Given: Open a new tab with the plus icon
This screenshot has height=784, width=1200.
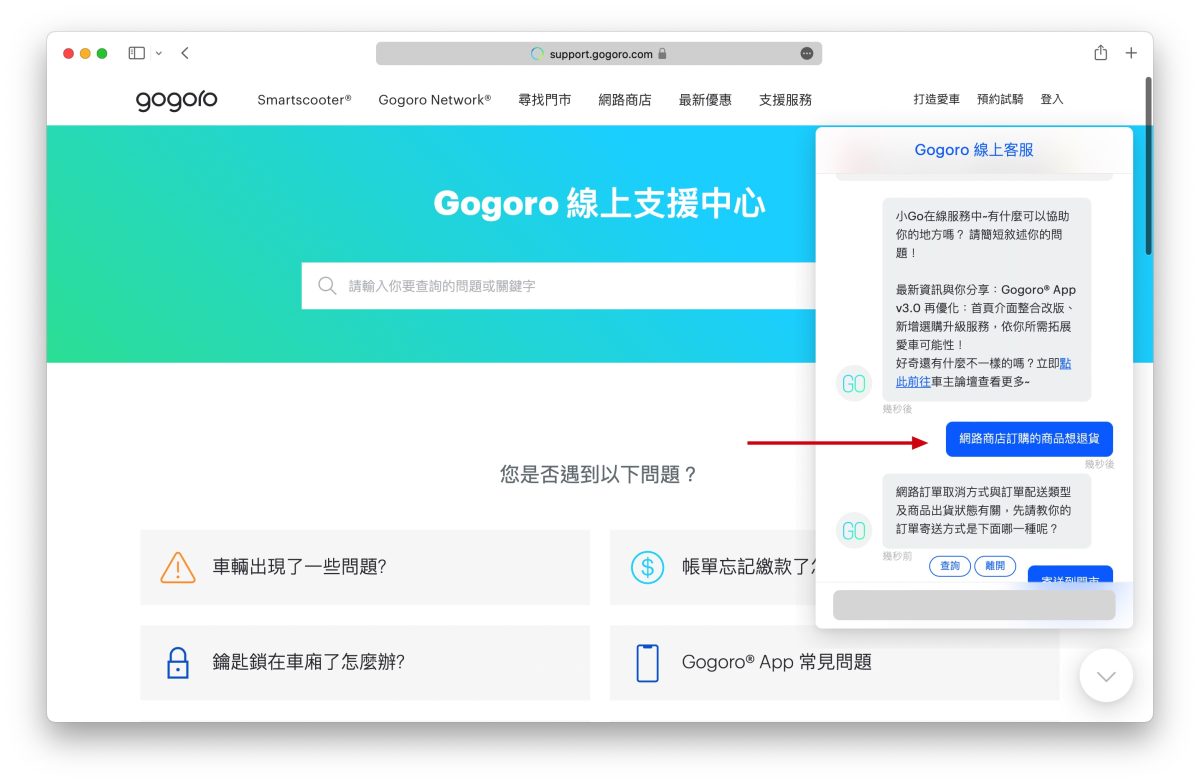Looking at the screenshot, I should click(x=1131, y=53).
